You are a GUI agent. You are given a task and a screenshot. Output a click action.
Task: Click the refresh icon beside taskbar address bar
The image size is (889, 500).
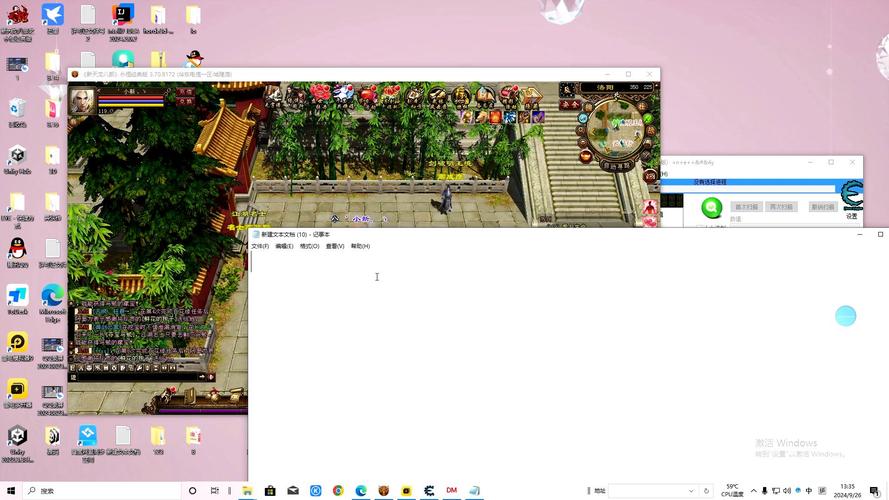[x=706, y=491]
